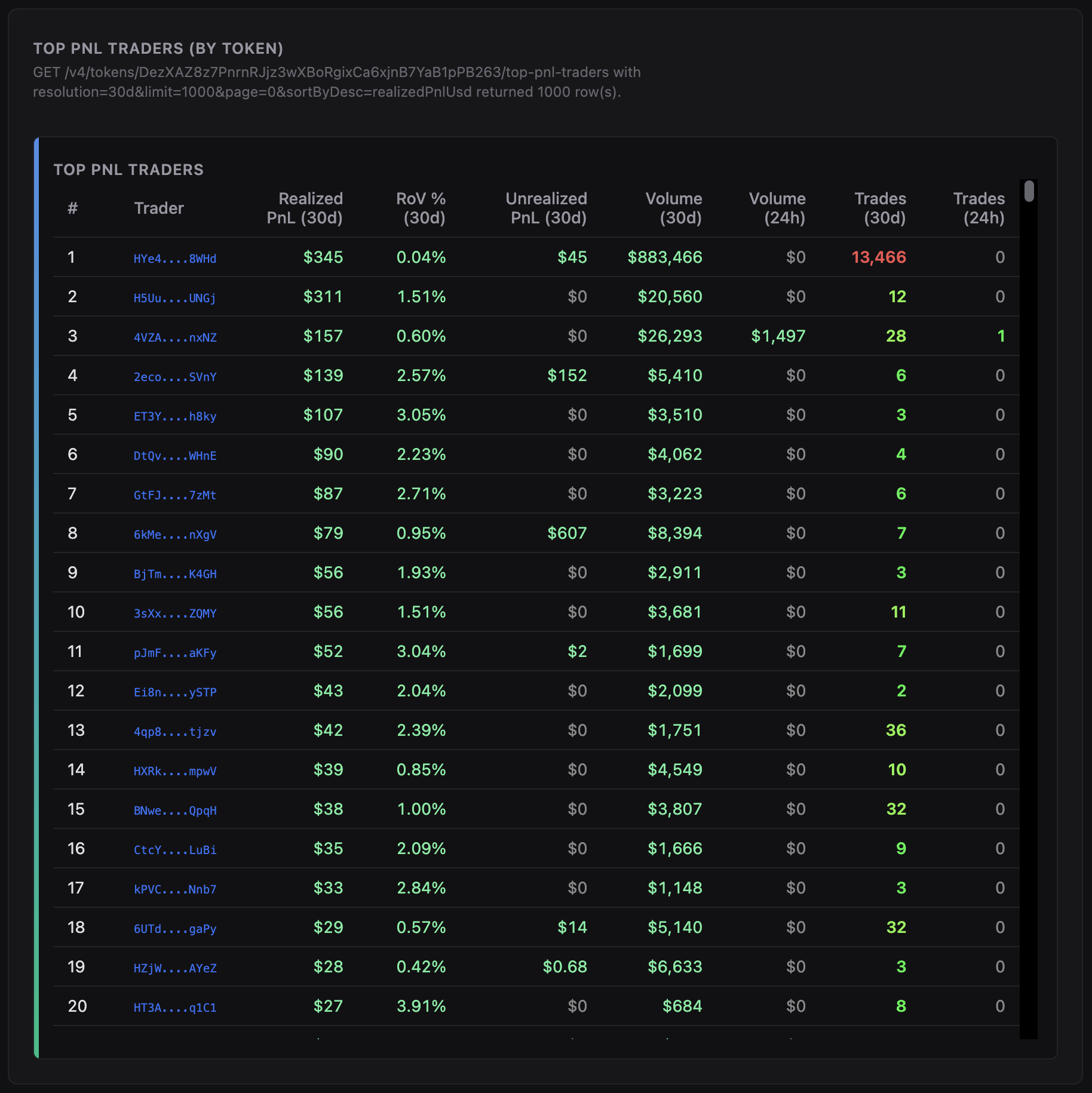The width and height of the screenshot is (1092, 1093).
Task: Select the 3.91% RoV cell
Action: (422, 1006)
